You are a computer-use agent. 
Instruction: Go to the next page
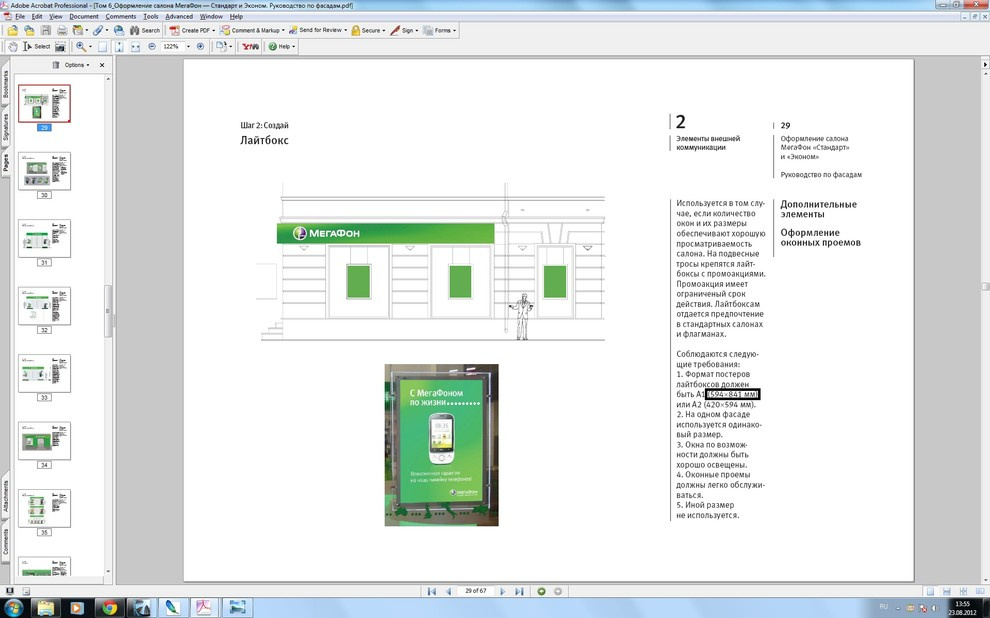(x=503, y=591)
